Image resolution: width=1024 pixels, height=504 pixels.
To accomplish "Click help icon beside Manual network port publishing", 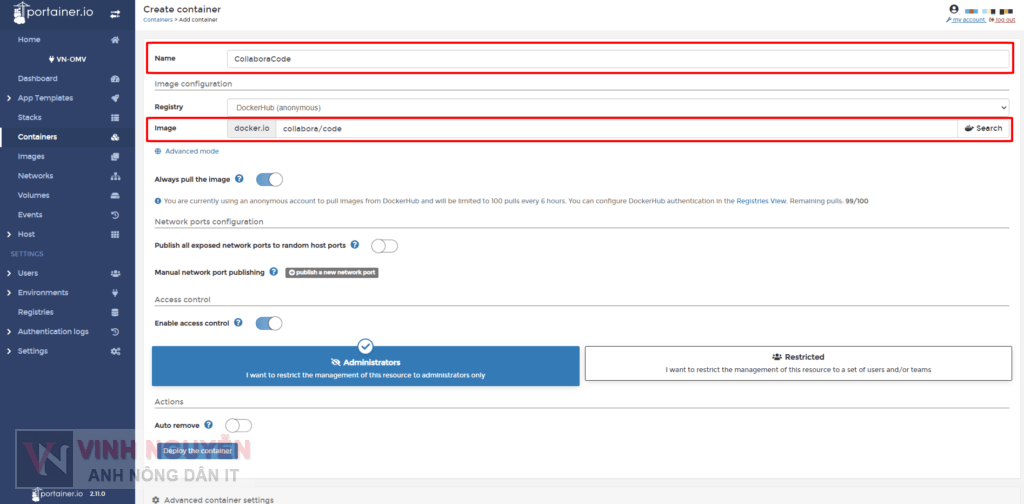I will [x=274, y=272].
